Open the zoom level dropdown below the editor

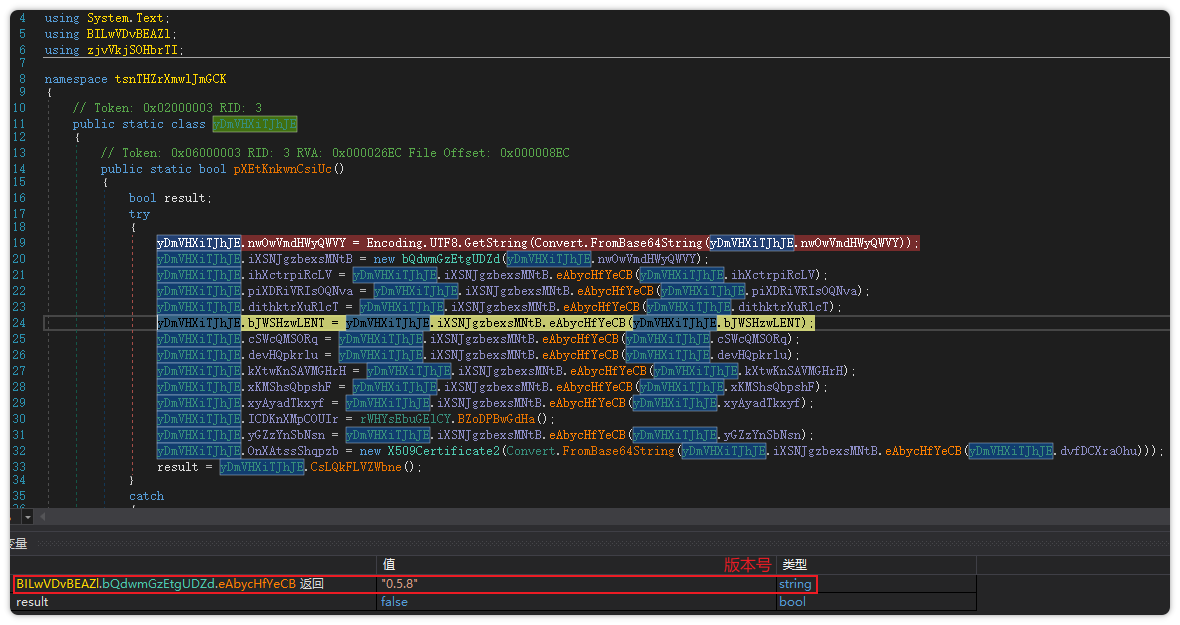tap(27, 517)
